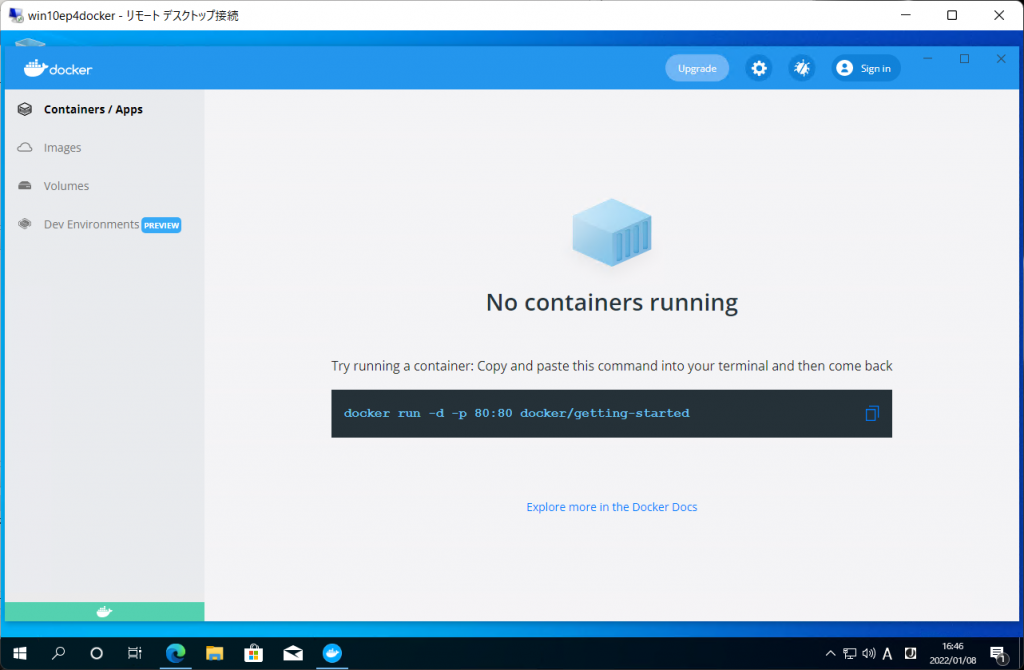Viewport: 1024px width, 670px height.
Task: Close the Docker Desktop window
Action: pyautogui.click(x=1000, y=59)
